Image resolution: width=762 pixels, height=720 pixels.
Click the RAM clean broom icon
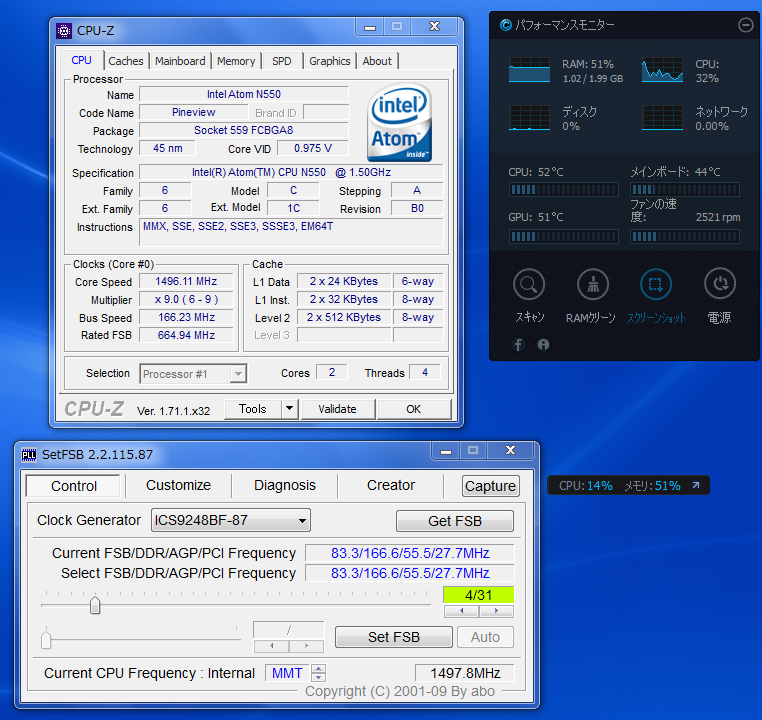(591, 285)
